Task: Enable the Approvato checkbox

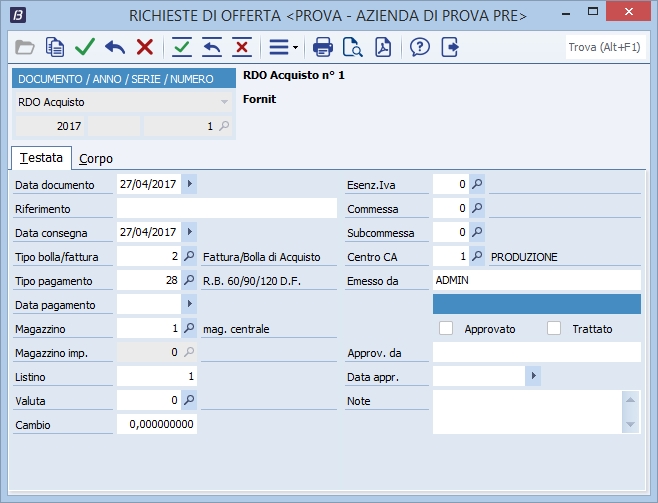Action: pyautogui.click(x=446, y=329)
